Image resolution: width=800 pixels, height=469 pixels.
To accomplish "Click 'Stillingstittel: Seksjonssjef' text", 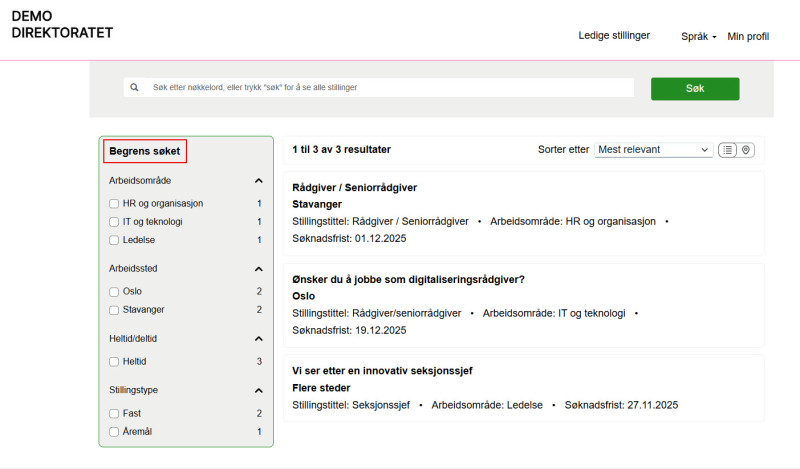I will point(351,405).
